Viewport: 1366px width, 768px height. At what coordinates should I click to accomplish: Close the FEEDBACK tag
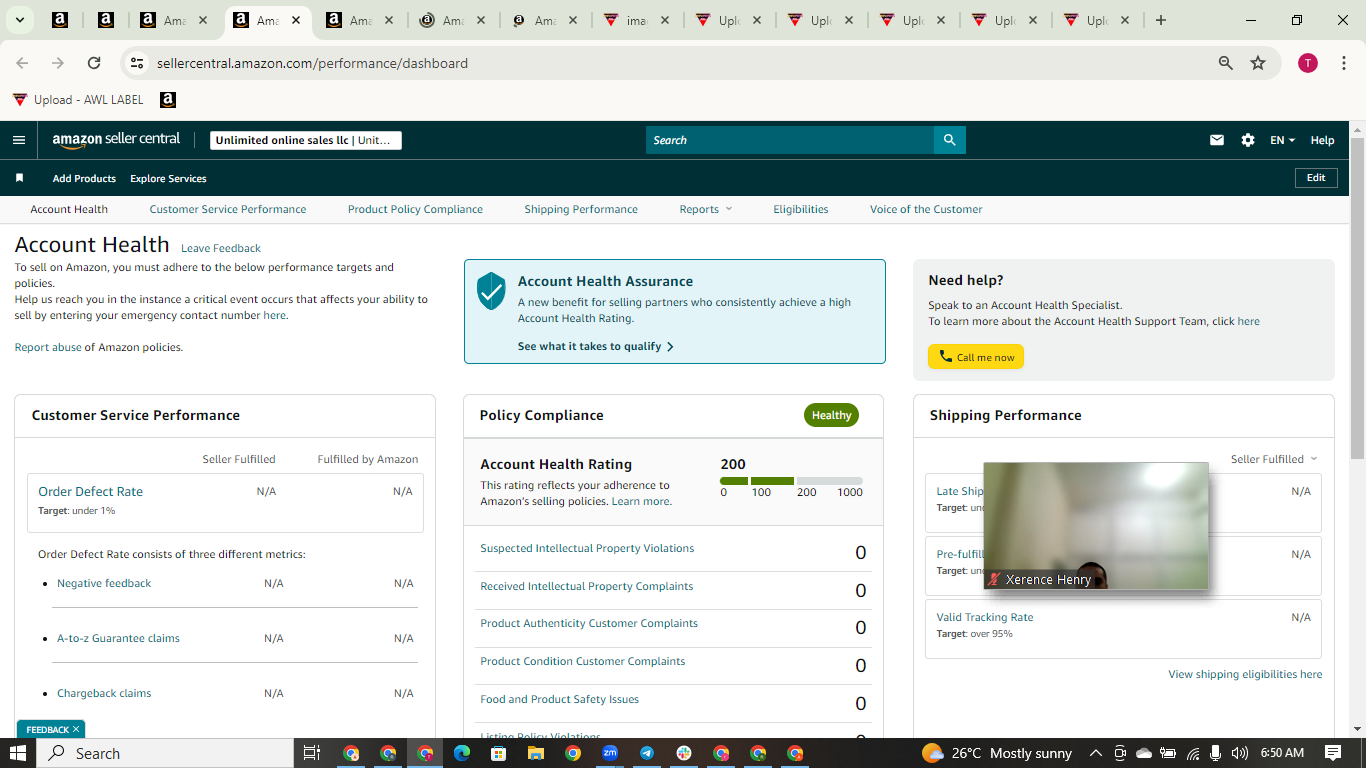(x=76, y=729)
